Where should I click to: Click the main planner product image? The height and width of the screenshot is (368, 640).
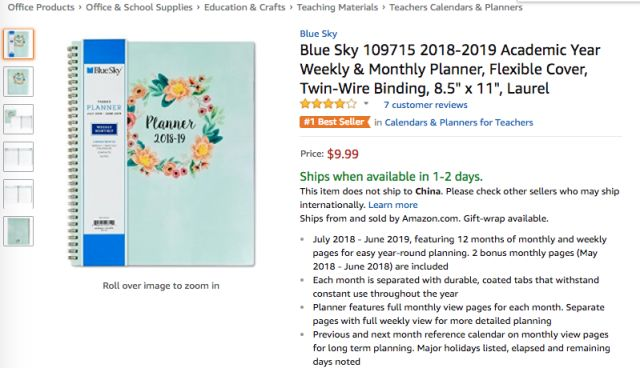click(162, 153)
